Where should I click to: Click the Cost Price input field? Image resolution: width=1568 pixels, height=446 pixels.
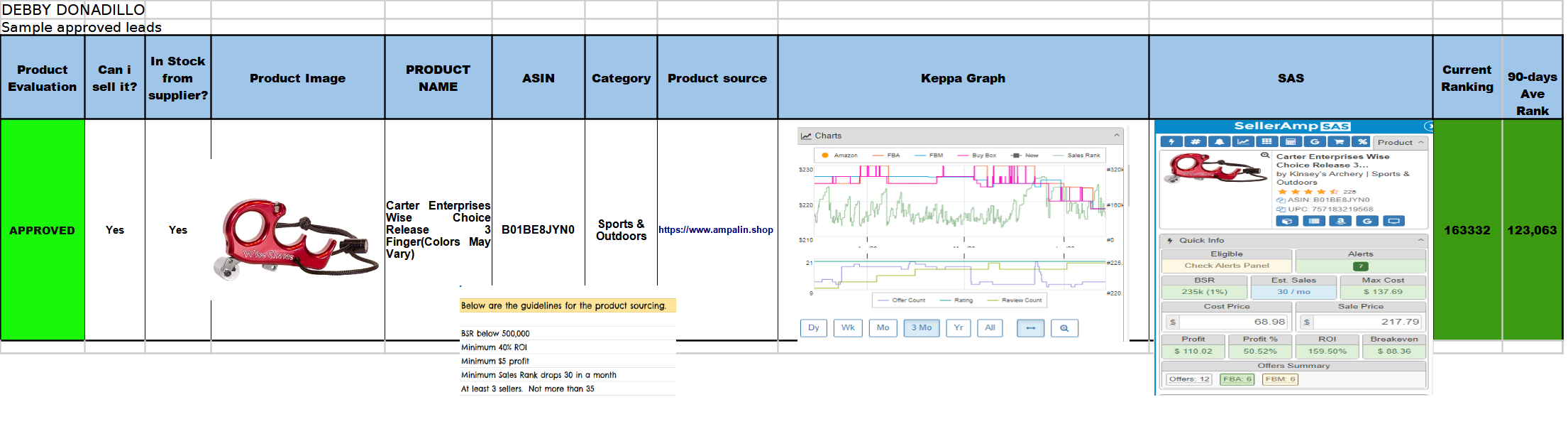(x=1233, y=322)
